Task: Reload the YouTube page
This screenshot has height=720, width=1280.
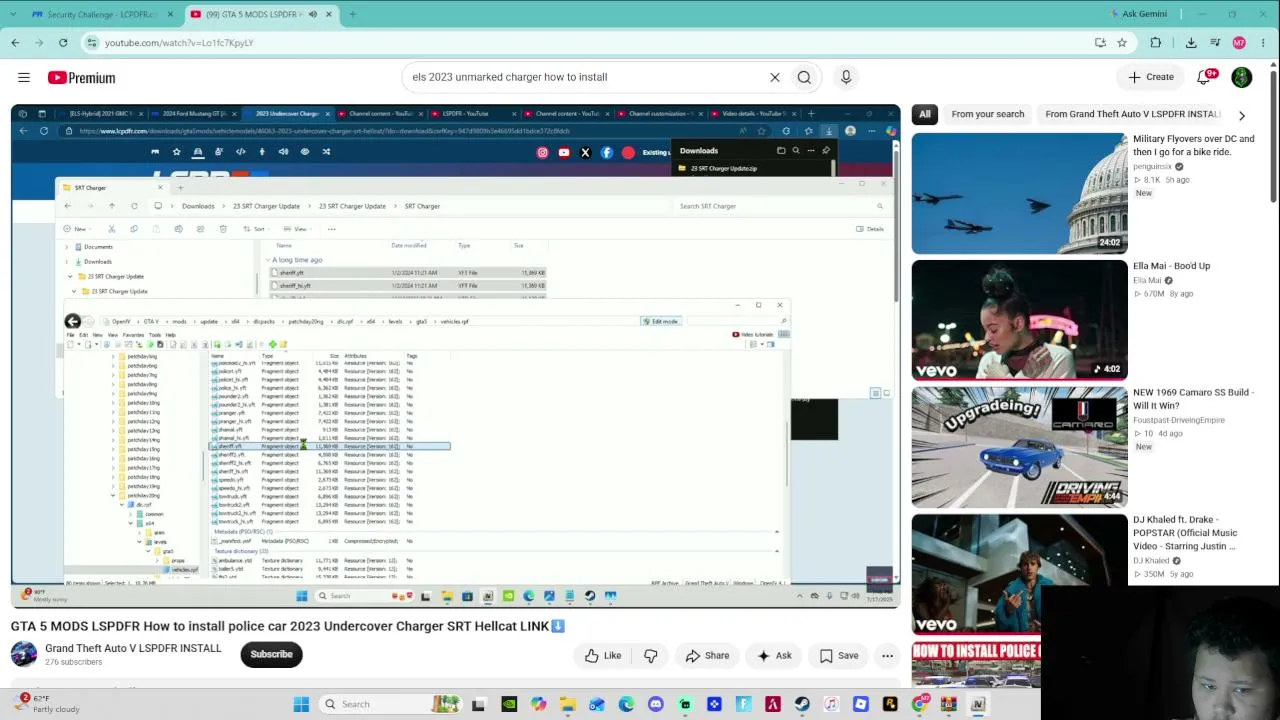Action: coord(63,43)
